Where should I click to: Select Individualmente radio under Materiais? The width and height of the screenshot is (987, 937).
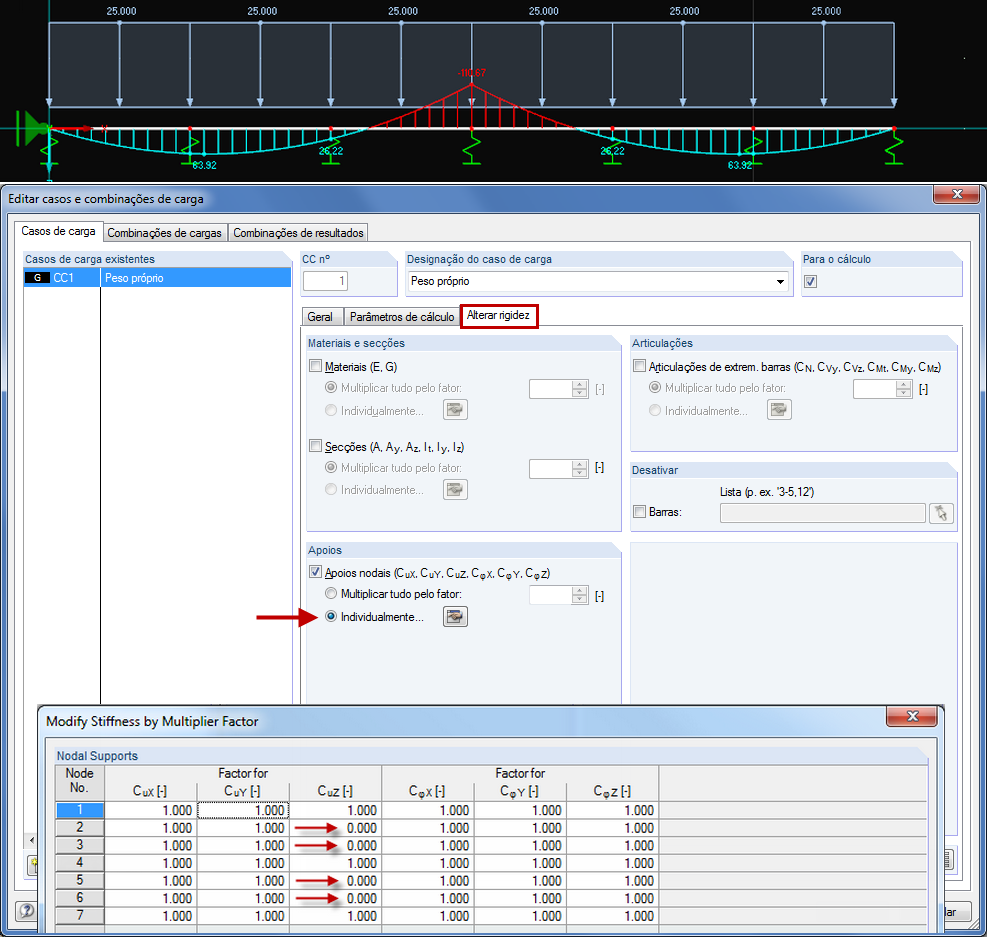(330, 410)
